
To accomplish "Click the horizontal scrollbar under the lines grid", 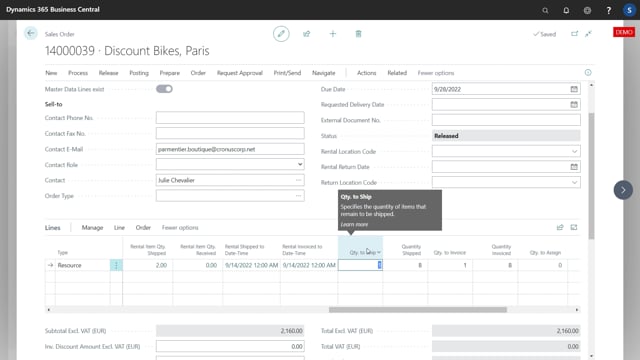I will tap(418, 310).
